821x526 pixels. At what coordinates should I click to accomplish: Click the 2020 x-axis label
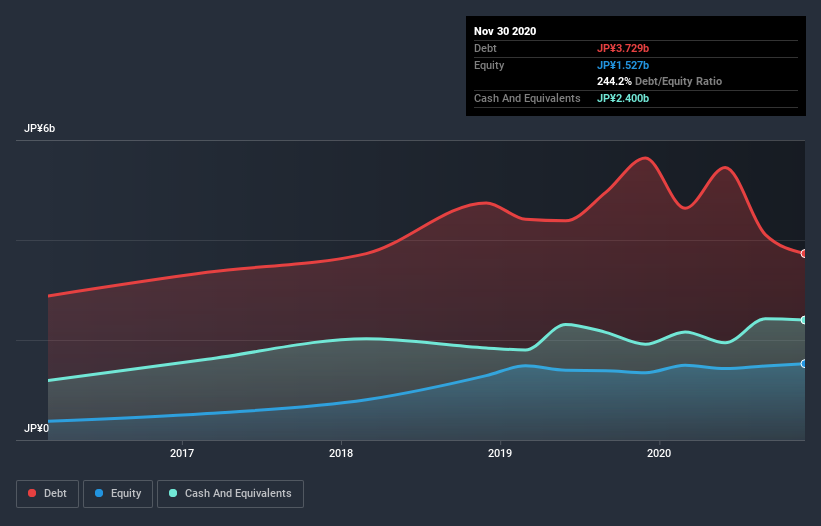coord(659,453)
